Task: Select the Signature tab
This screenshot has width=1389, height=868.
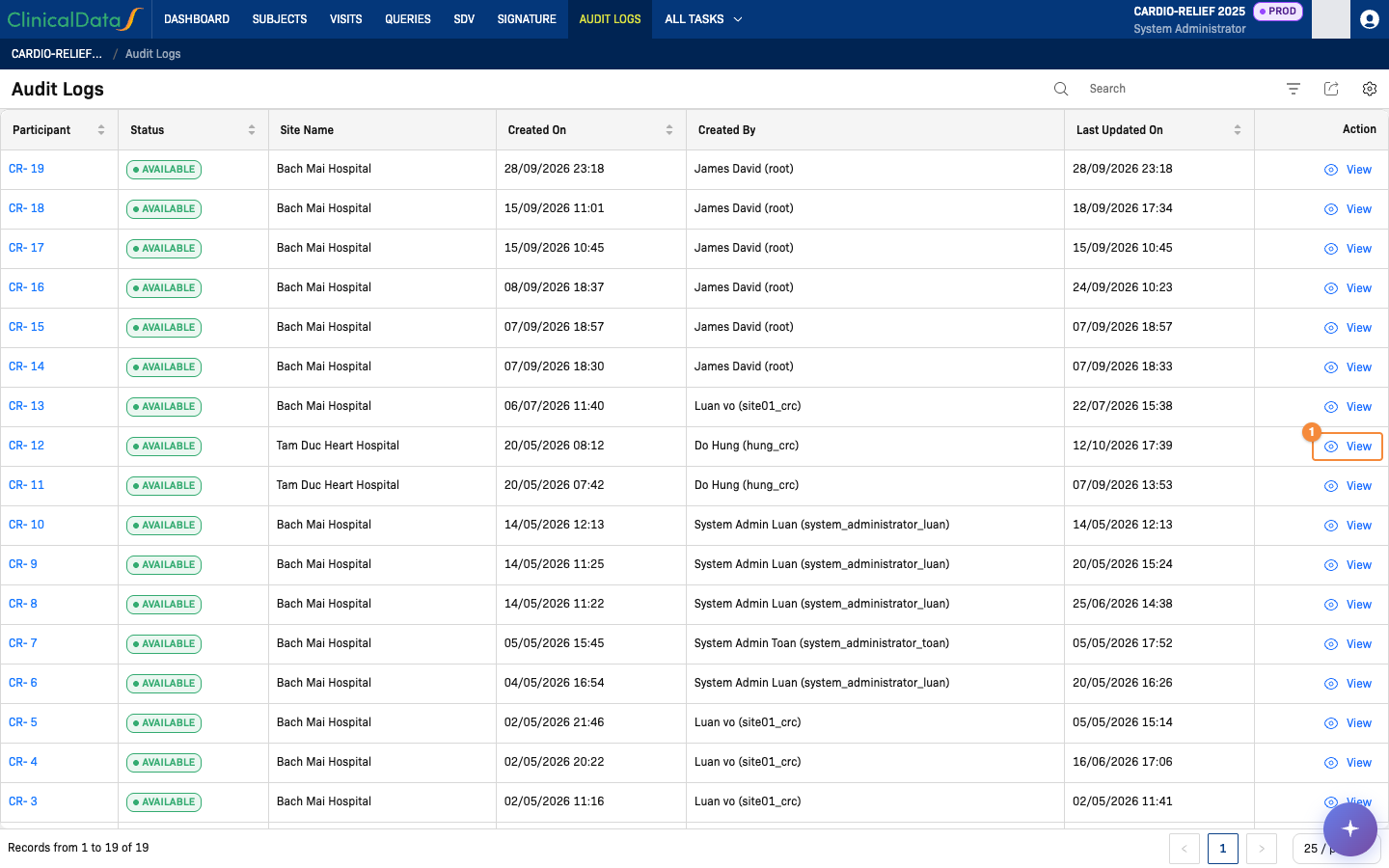Action: coord(527,19)
